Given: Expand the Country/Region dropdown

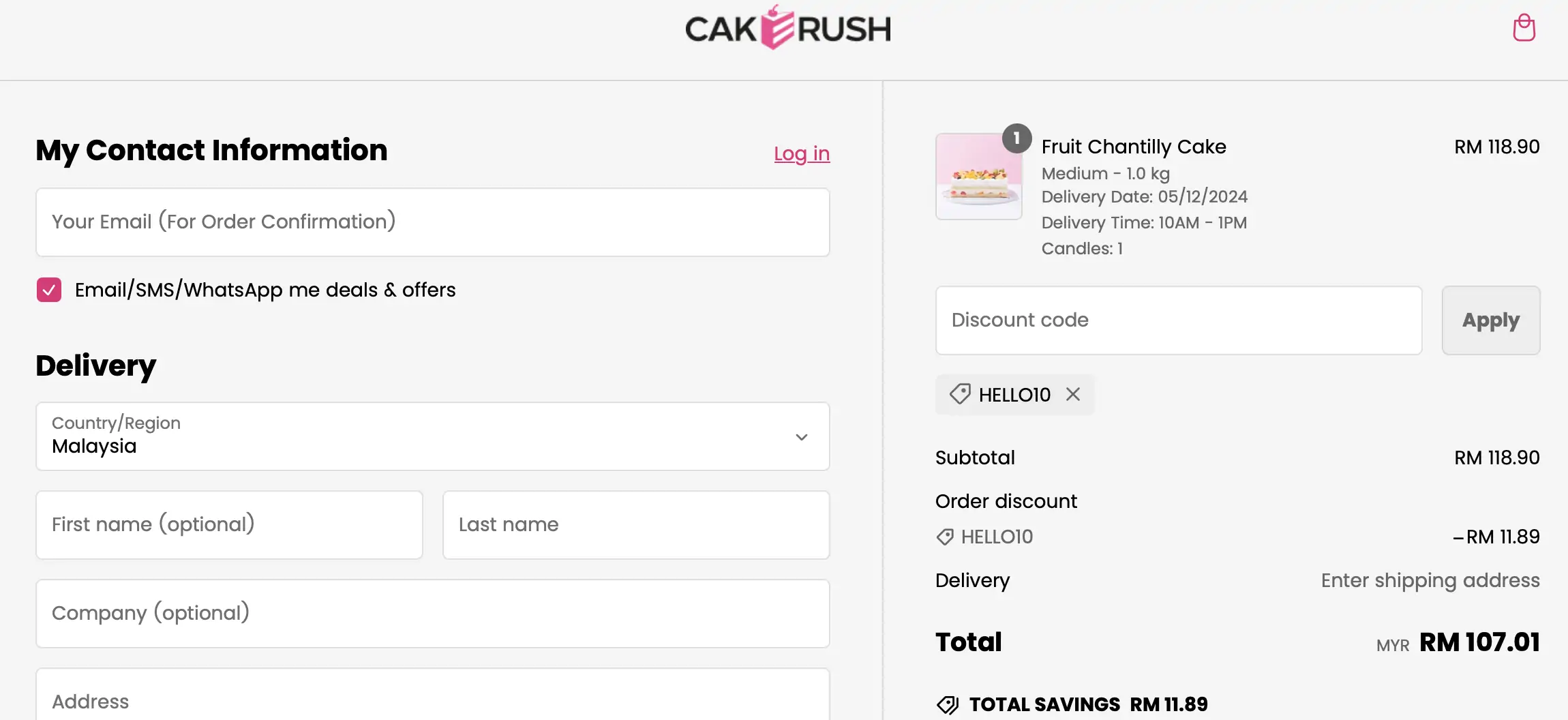Looking at the screenshot, I should coord(432,436).
